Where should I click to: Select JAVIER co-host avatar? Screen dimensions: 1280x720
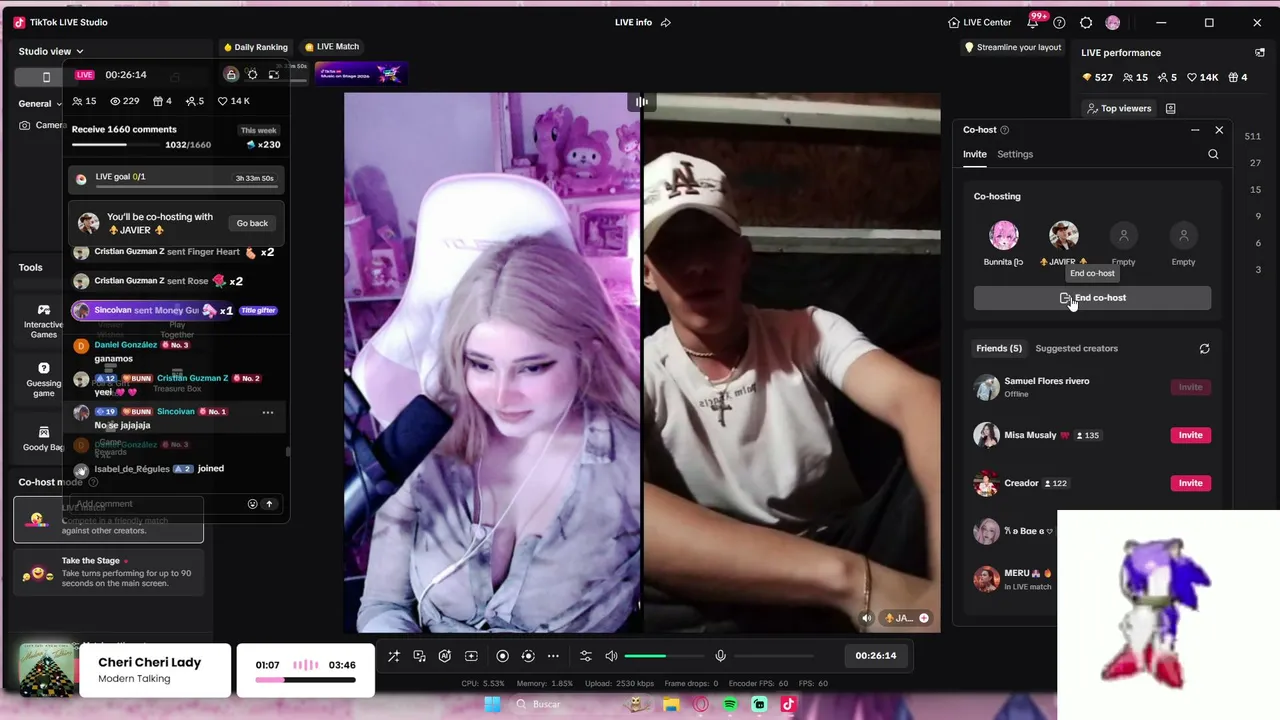tap(1063, 236)
